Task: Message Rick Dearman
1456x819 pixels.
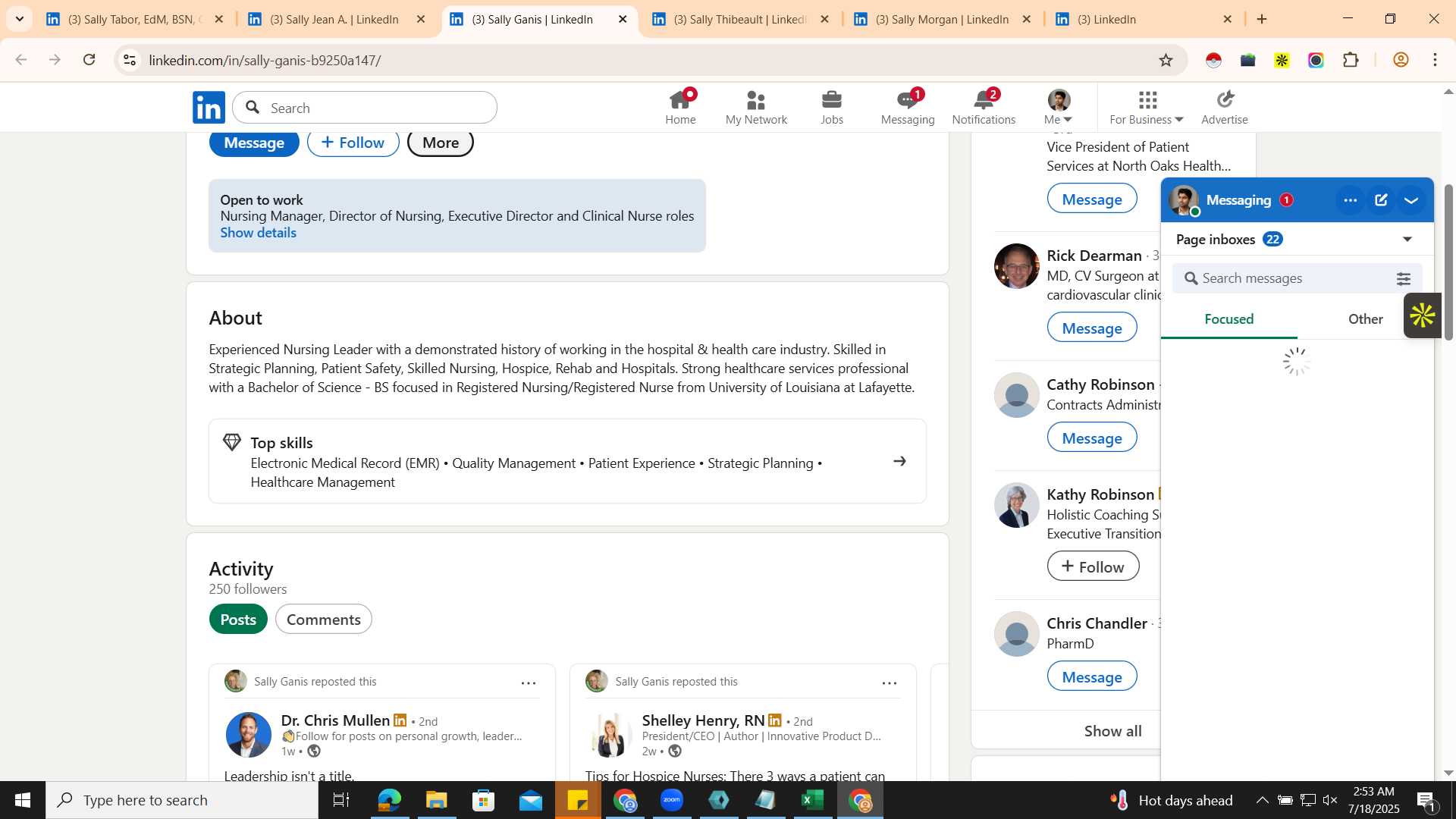Action: coord(1092,328)
